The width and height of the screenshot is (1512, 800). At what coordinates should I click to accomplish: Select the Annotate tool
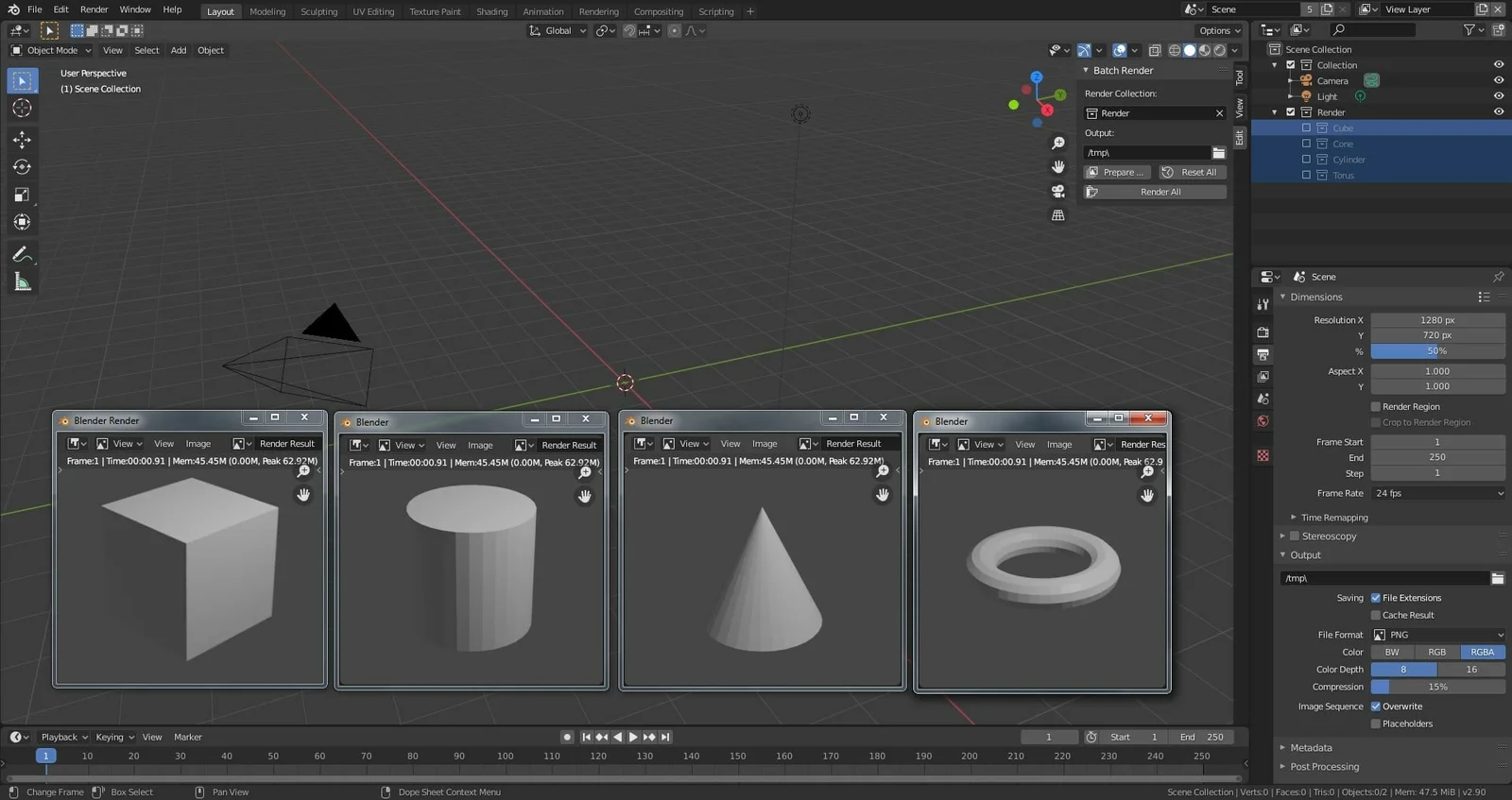tap(22, 254)
